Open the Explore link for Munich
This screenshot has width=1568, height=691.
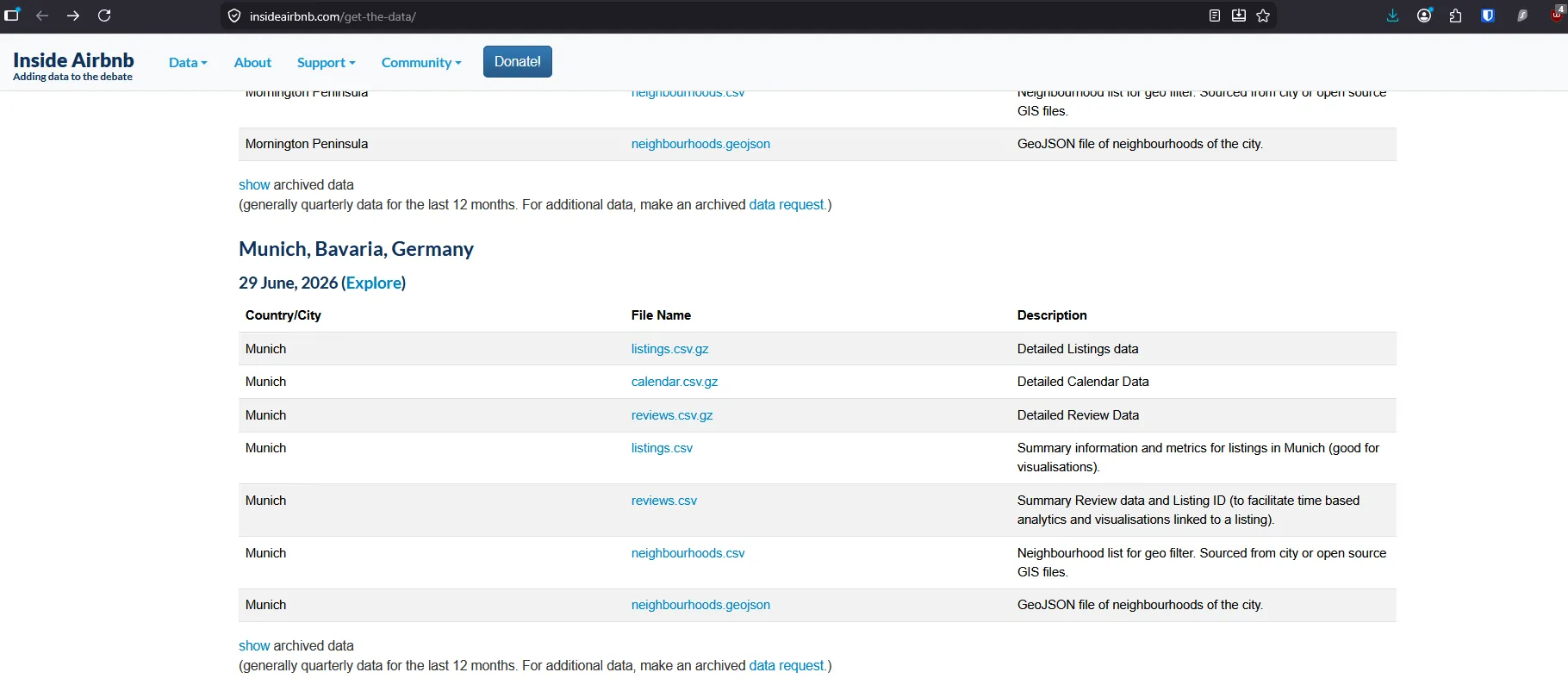click(373, 283)
